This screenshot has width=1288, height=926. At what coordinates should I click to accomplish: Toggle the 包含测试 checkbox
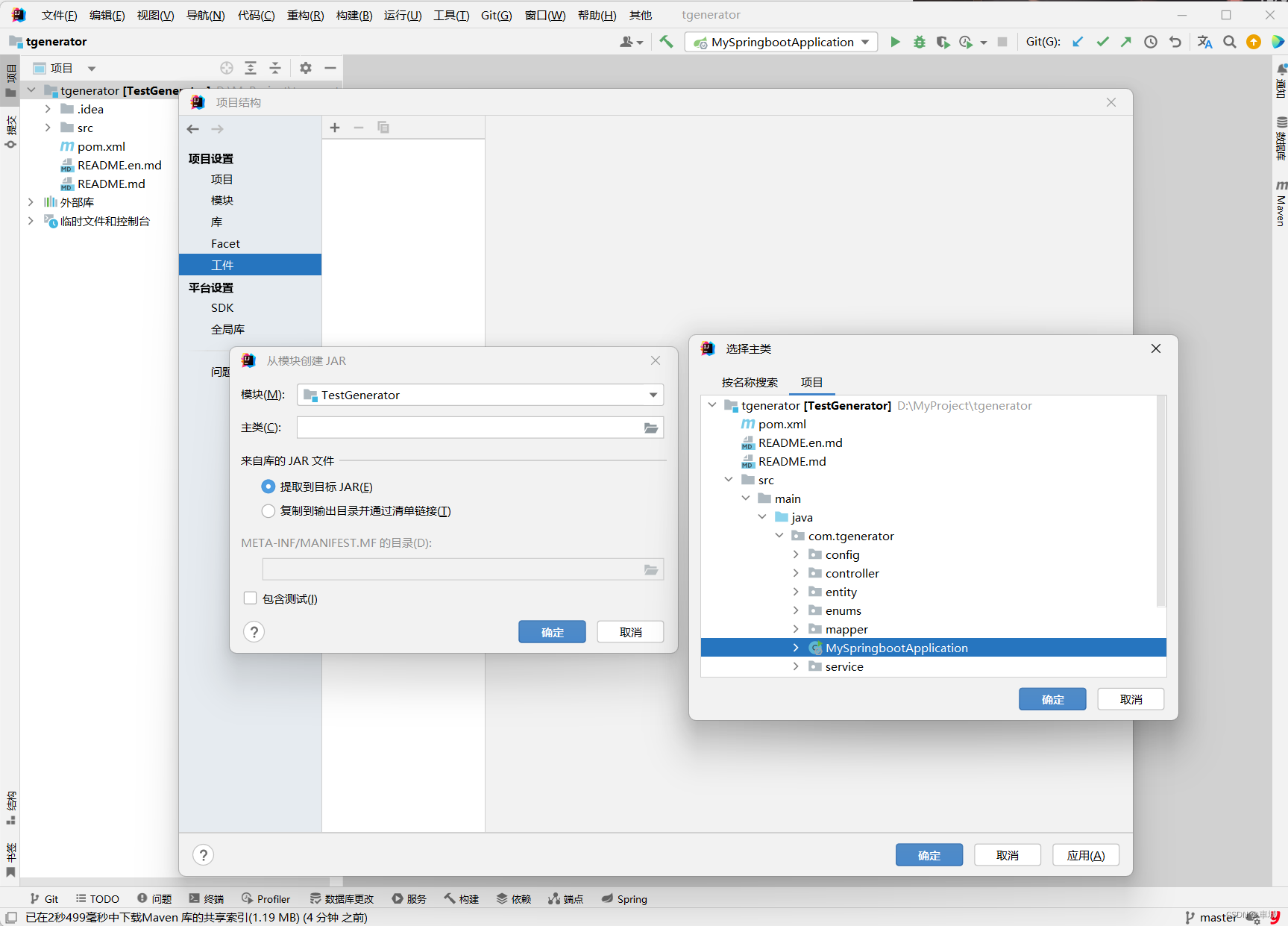pos(251,598)
